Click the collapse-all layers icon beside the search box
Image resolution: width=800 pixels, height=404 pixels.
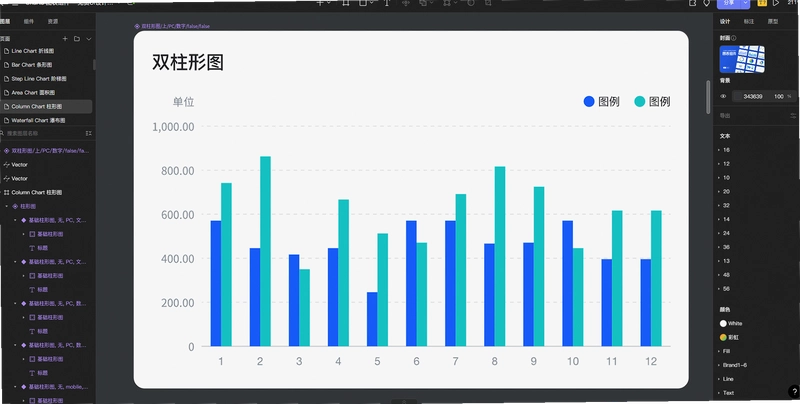tap(89, 133)
